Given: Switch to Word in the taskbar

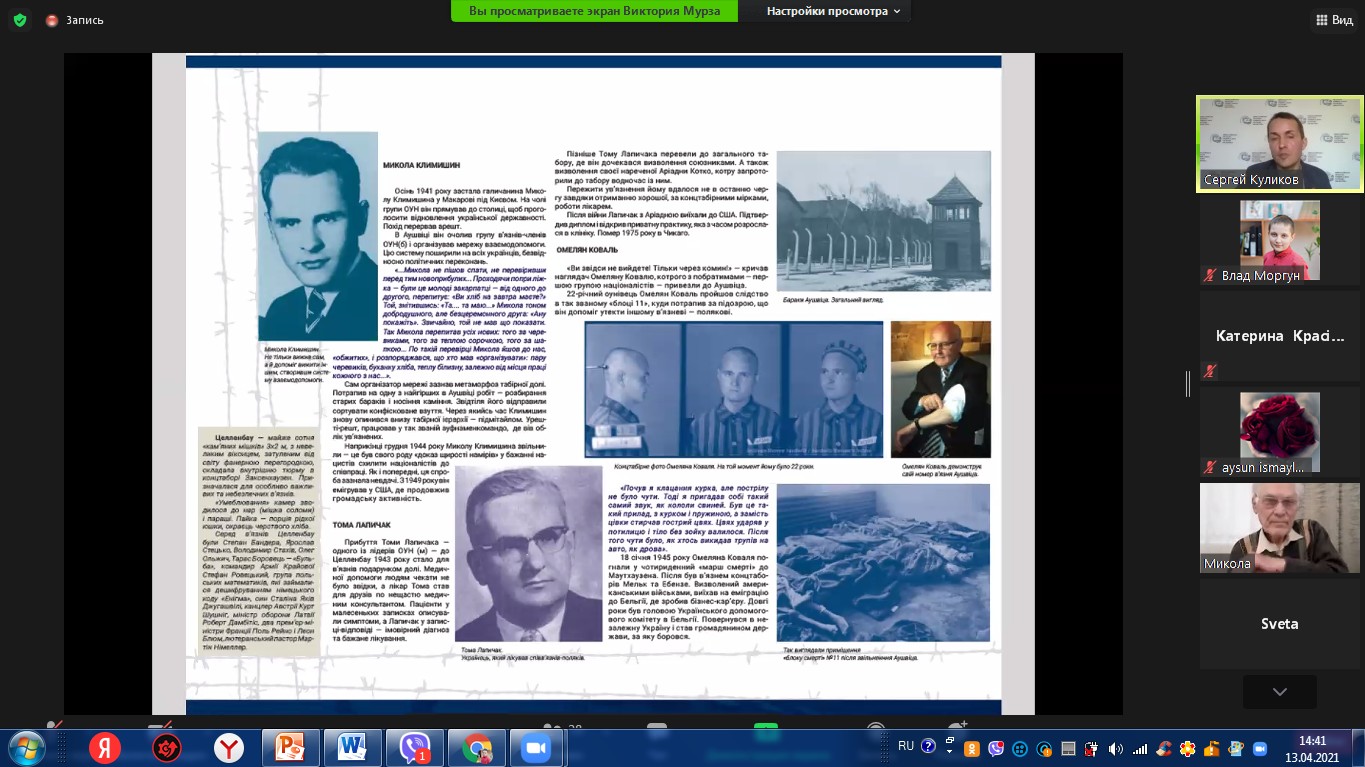Looking at the screenshot, I should (x=352, y=748).
